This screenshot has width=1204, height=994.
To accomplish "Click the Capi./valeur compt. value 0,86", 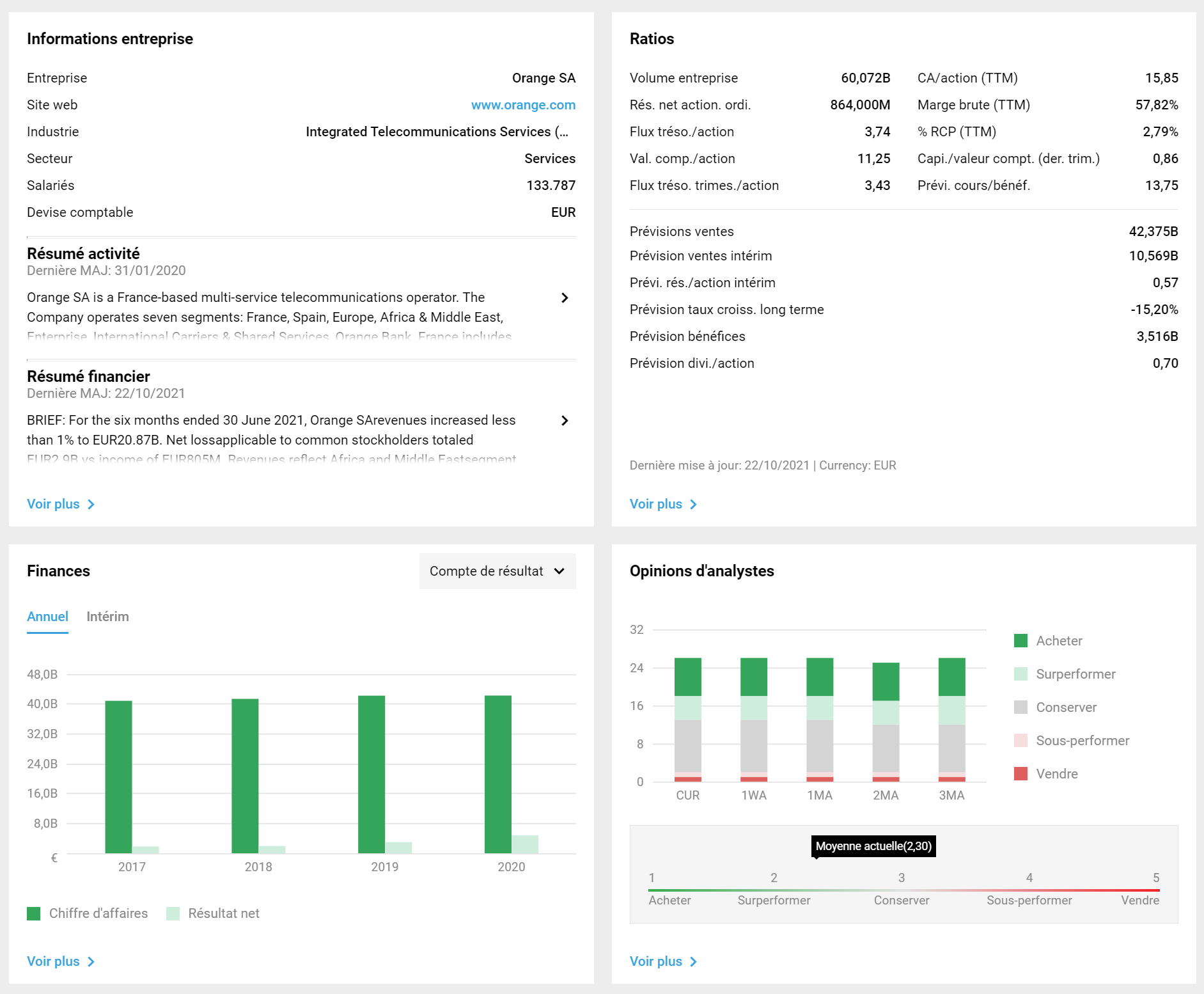I will (1165, 159).
